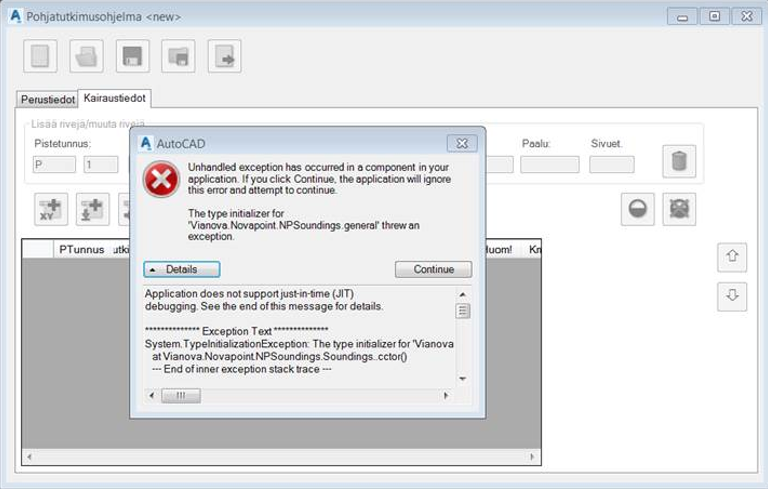The height and width of the screenshot is (489, 768).
Task: Click the add XY point icon
Action: 51,209
